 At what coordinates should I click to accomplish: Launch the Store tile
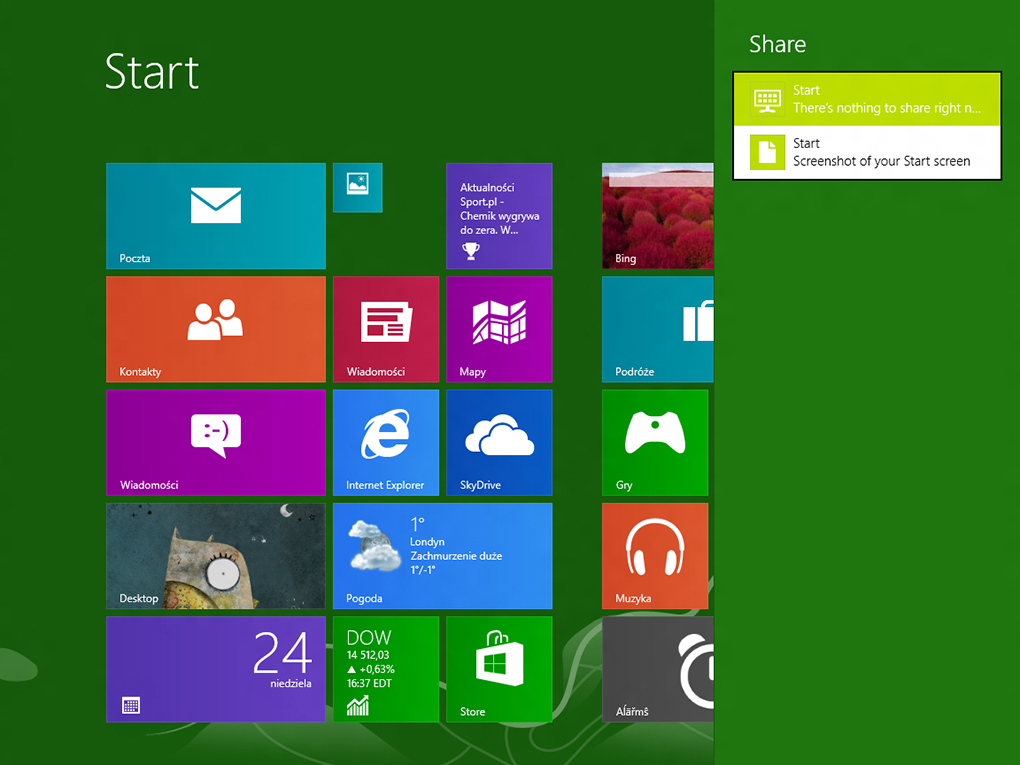coord(499,669)
